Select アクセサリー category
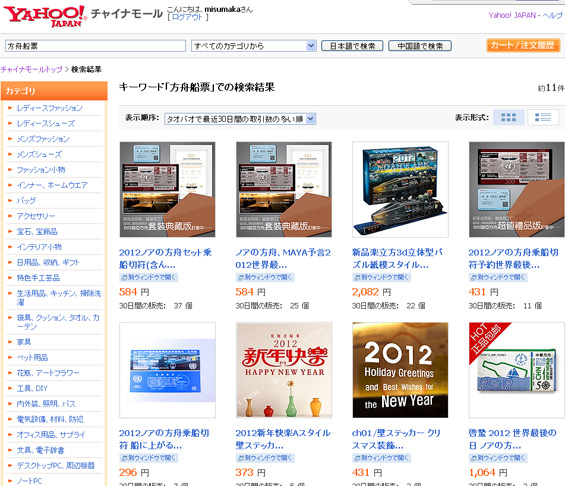 (36, 216)
